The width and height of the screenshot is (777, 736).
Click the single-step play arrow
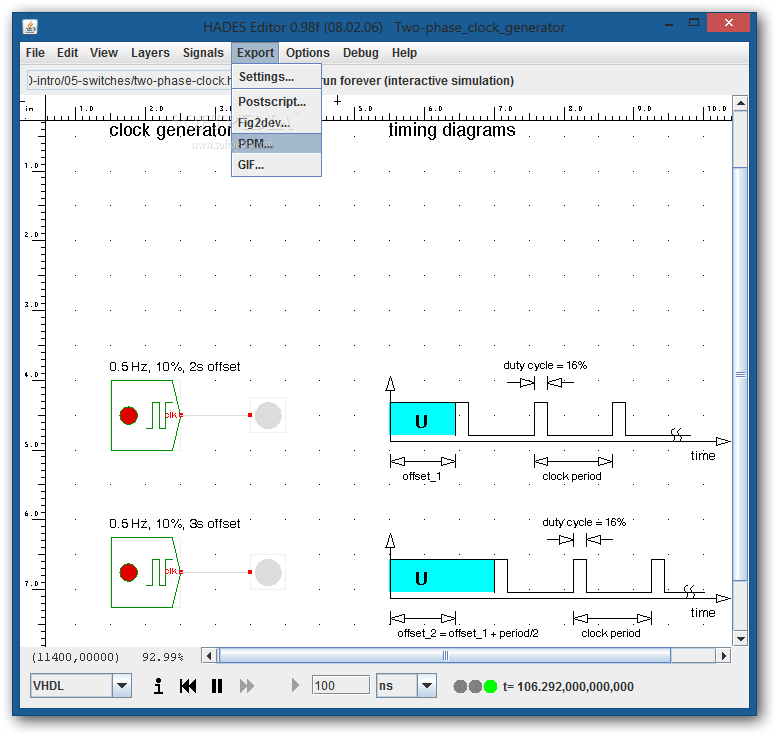coord(295,685)
